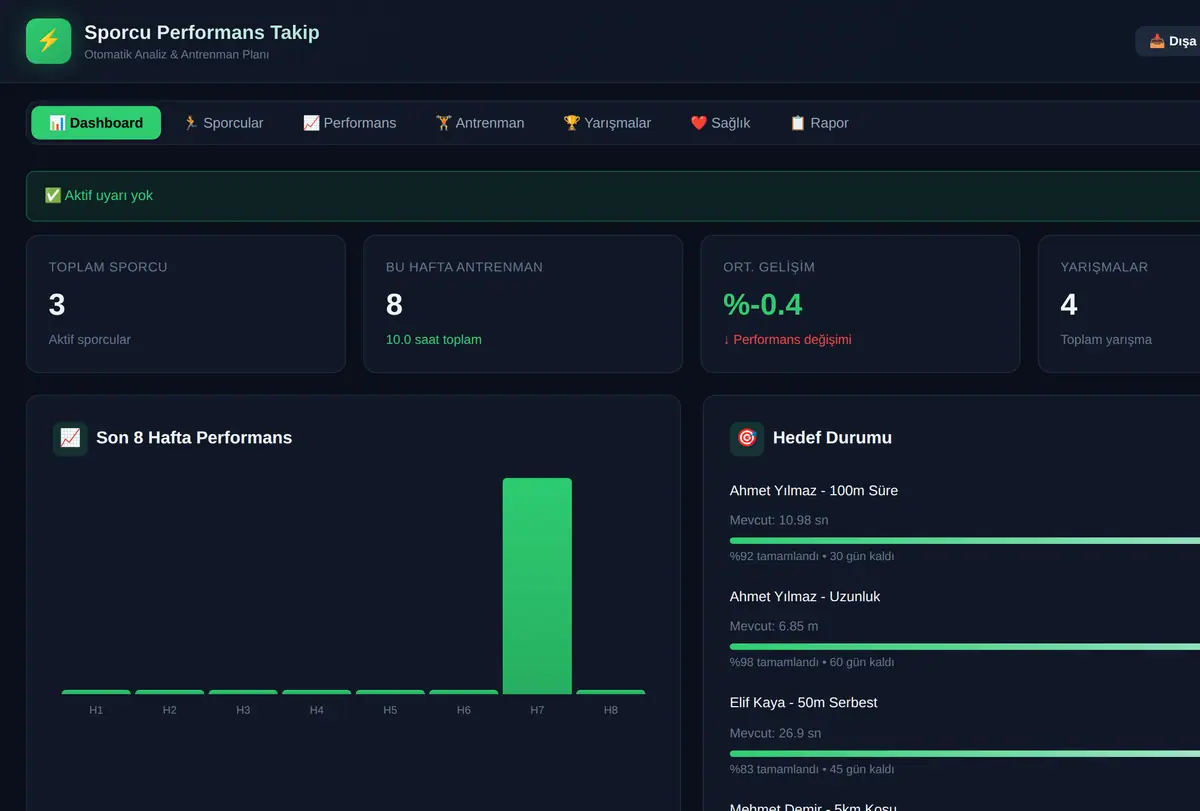
Task: Click 'Ahmet Yılmaz - Uzunluk' goal title
Action: 805,597
